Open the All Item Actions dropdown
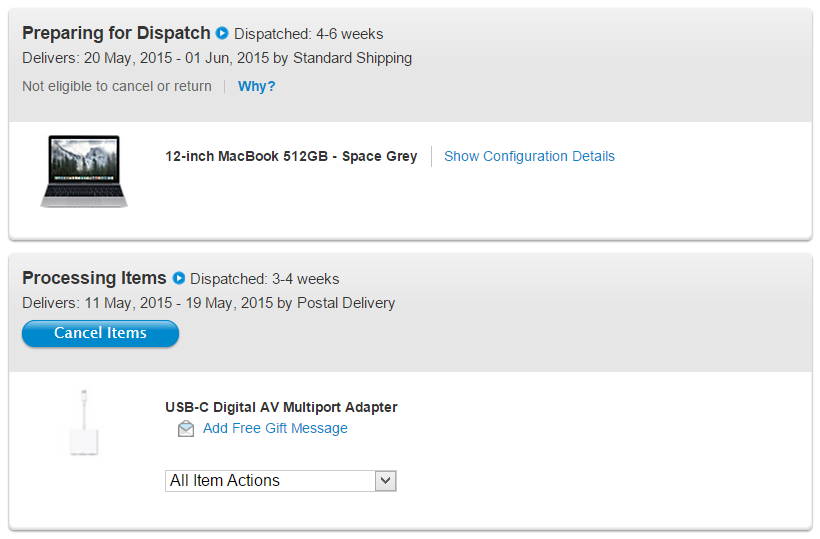Viewport: 820px width, 539px height. (281, 481)
